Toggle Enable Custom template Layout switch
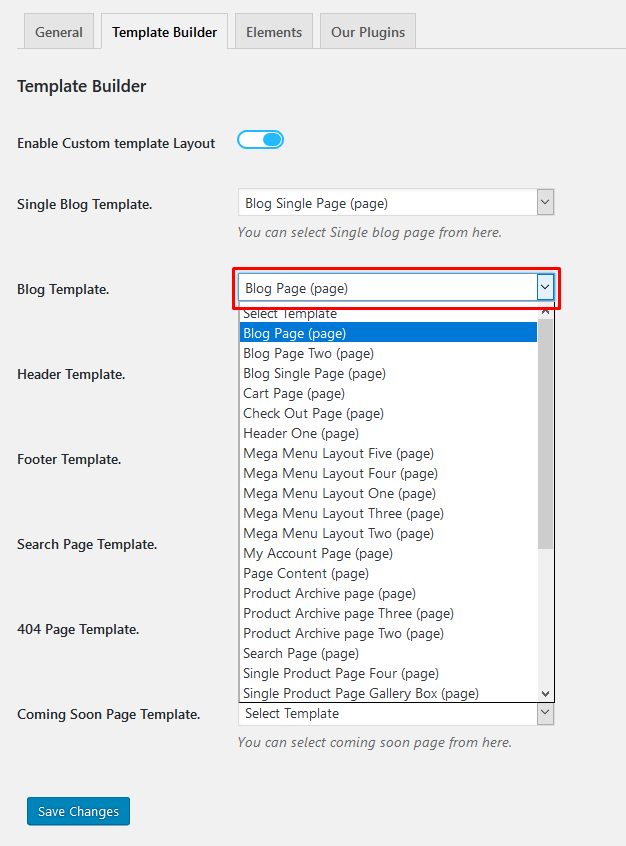 [x=260, y=140]
